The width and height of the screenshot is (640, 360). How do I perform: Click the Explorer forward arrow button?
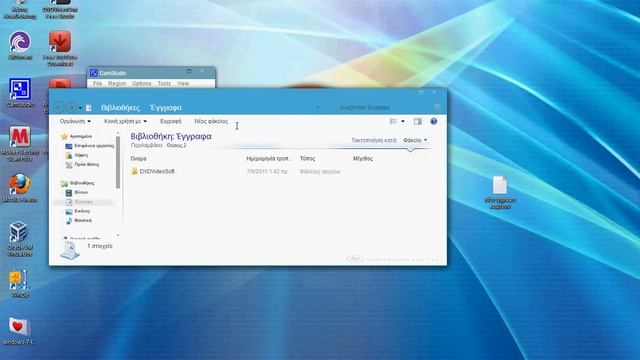click(x=71, y=107)
